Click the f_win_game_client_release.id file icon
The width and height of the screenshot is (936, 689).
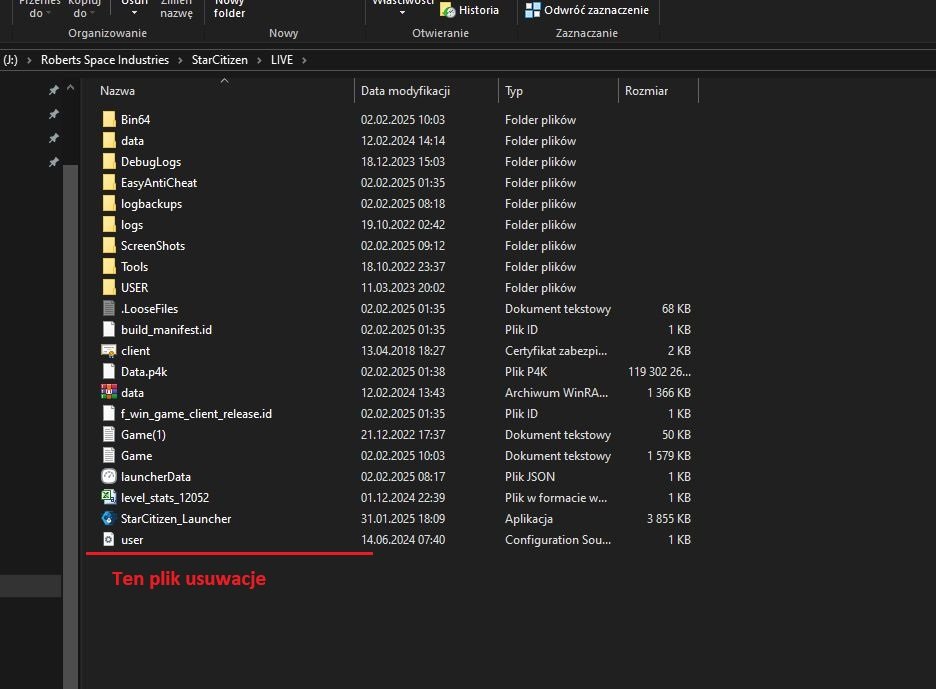[109, 413]
